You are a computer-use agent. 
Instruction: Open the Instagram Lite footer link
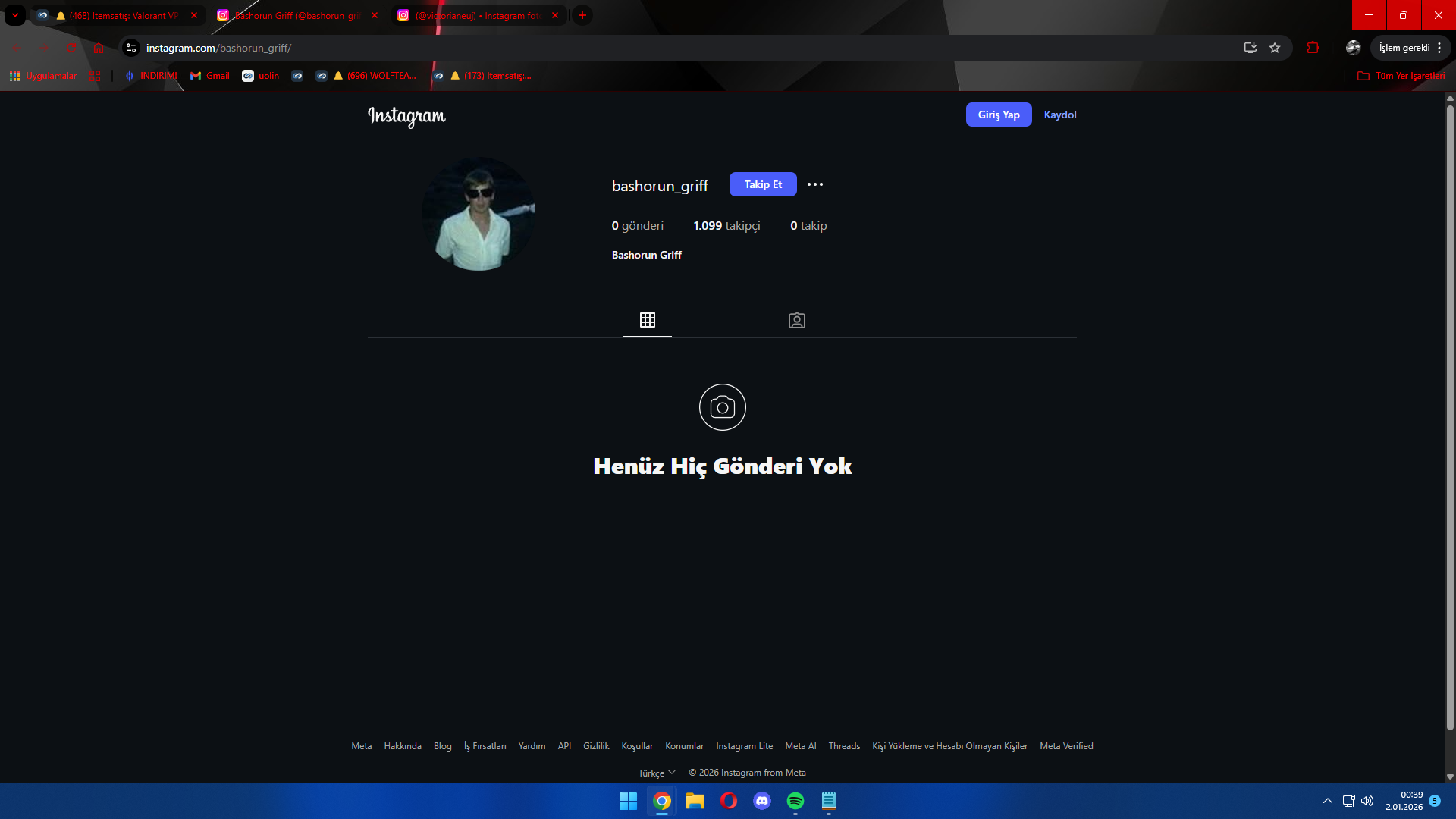745,746
